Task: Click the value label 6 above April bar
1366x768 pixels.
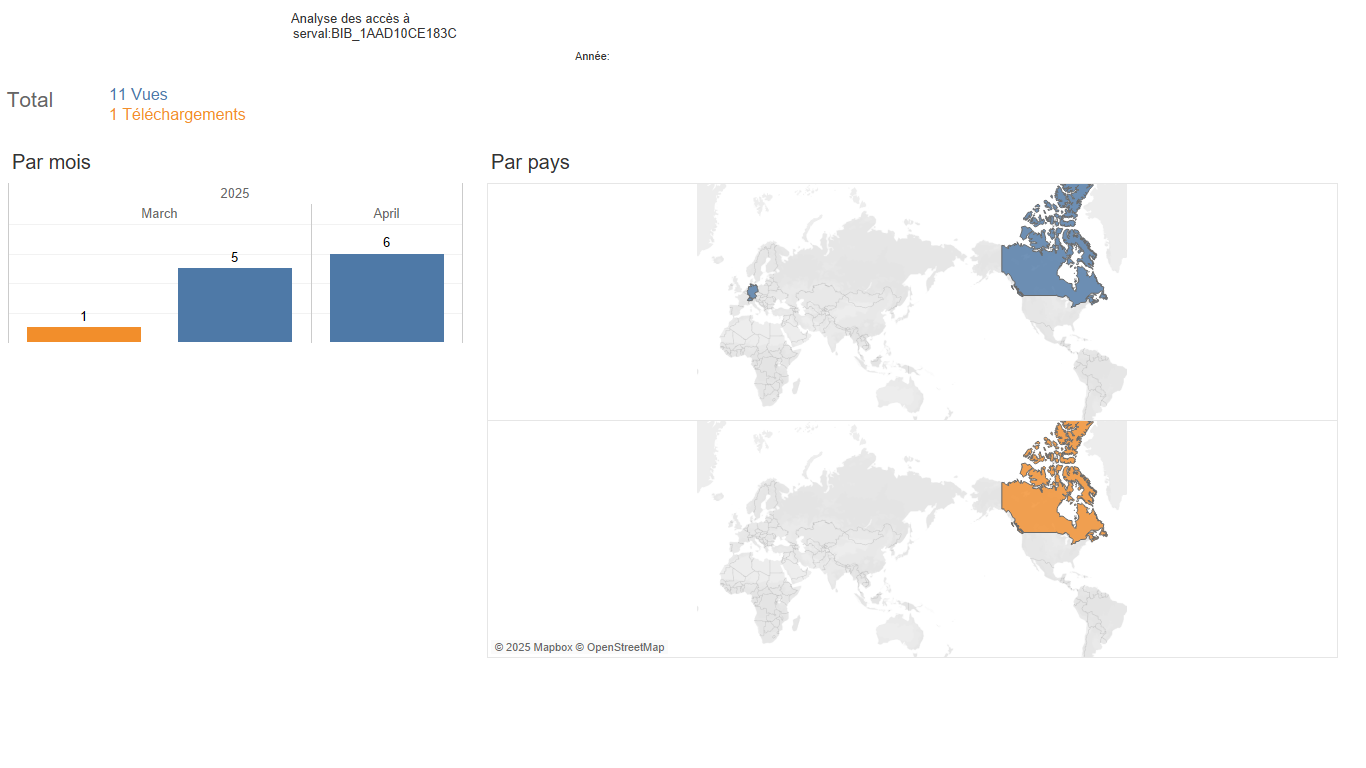Action: pyautogui.click(x=386, y=243)
